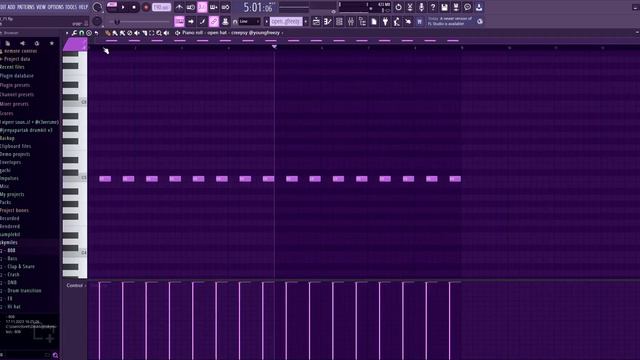The width and height of the screenshot is (640, 360).
Task: Stop playback with the stop button
Action: coord(134,7)
